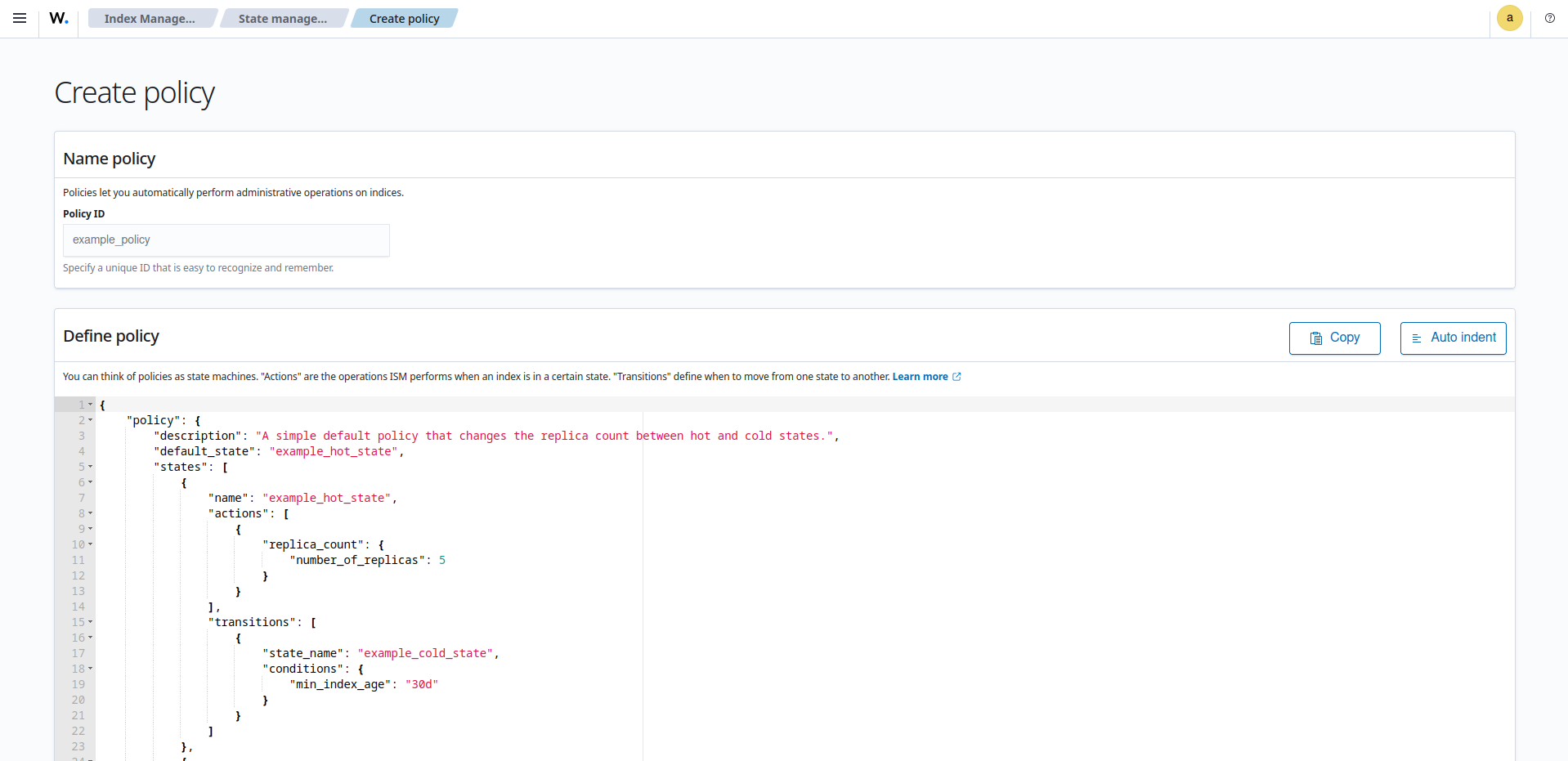Click the external link icon beside Learn more
The height and width of the screenshot is (761, 1568).
coord(957,376)
